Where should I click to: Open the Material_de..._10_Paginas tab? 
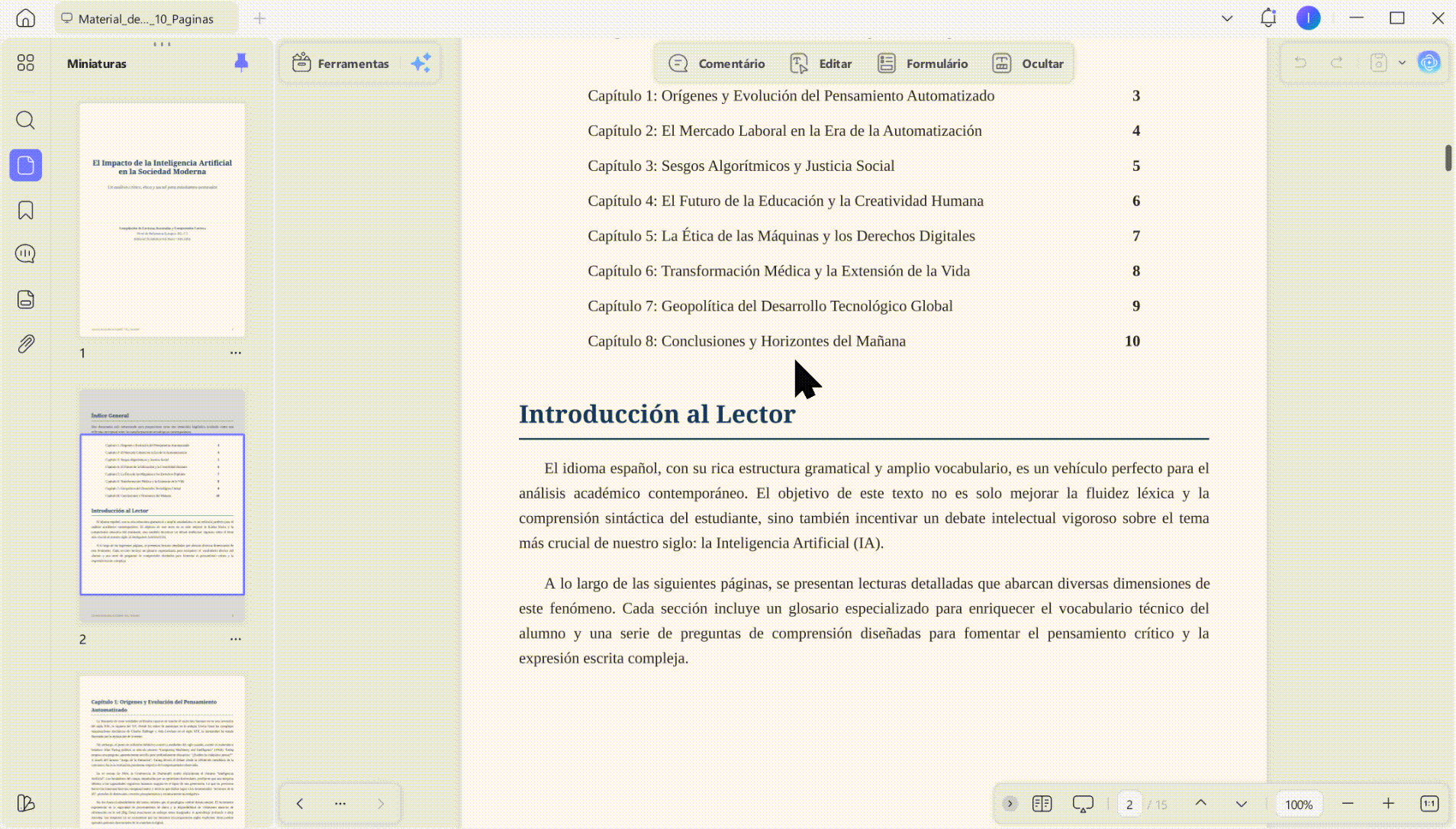pyautogui.click(x=146, y=18)
